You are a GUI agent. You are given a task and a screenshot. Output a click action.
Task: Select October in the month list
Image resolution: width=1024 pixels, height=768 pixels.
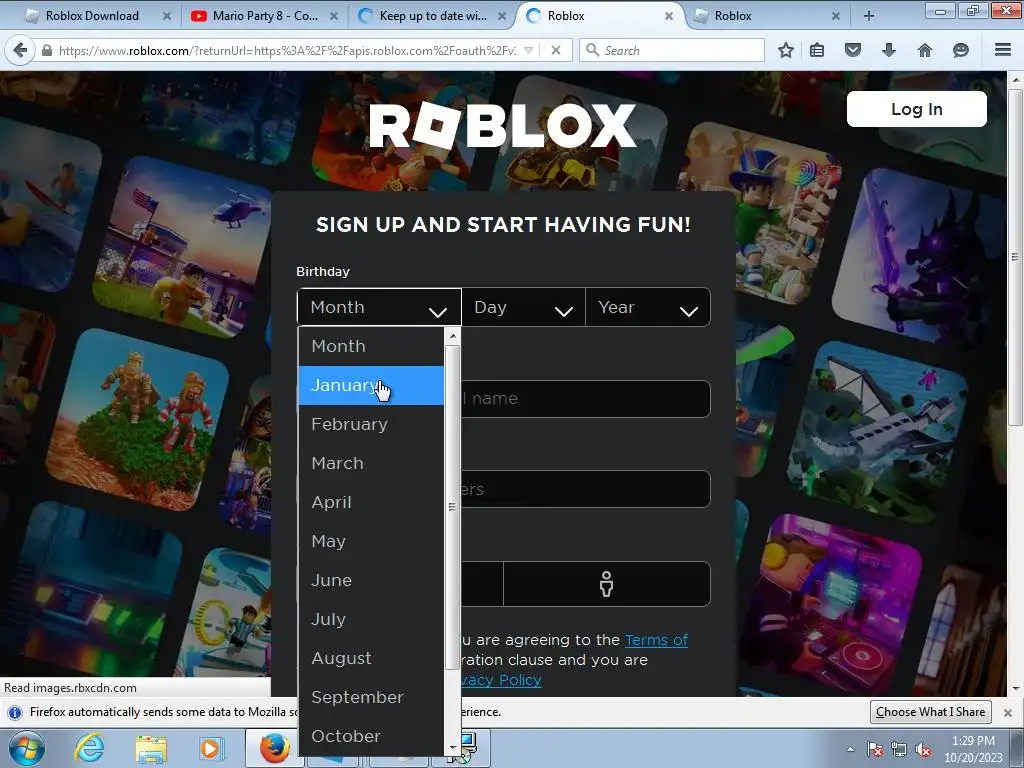371,736
